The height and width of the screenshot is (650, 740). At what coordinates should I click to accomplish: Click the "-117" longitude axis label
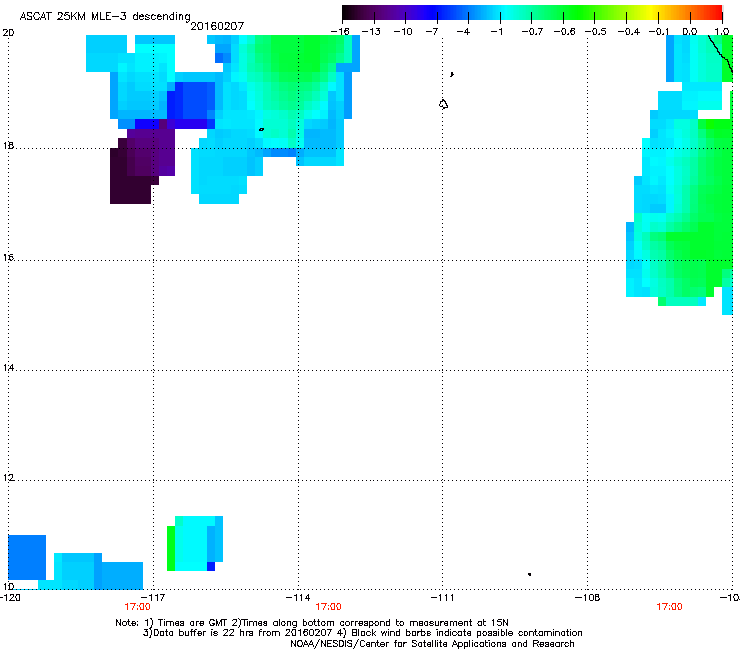tap(153, 597)
